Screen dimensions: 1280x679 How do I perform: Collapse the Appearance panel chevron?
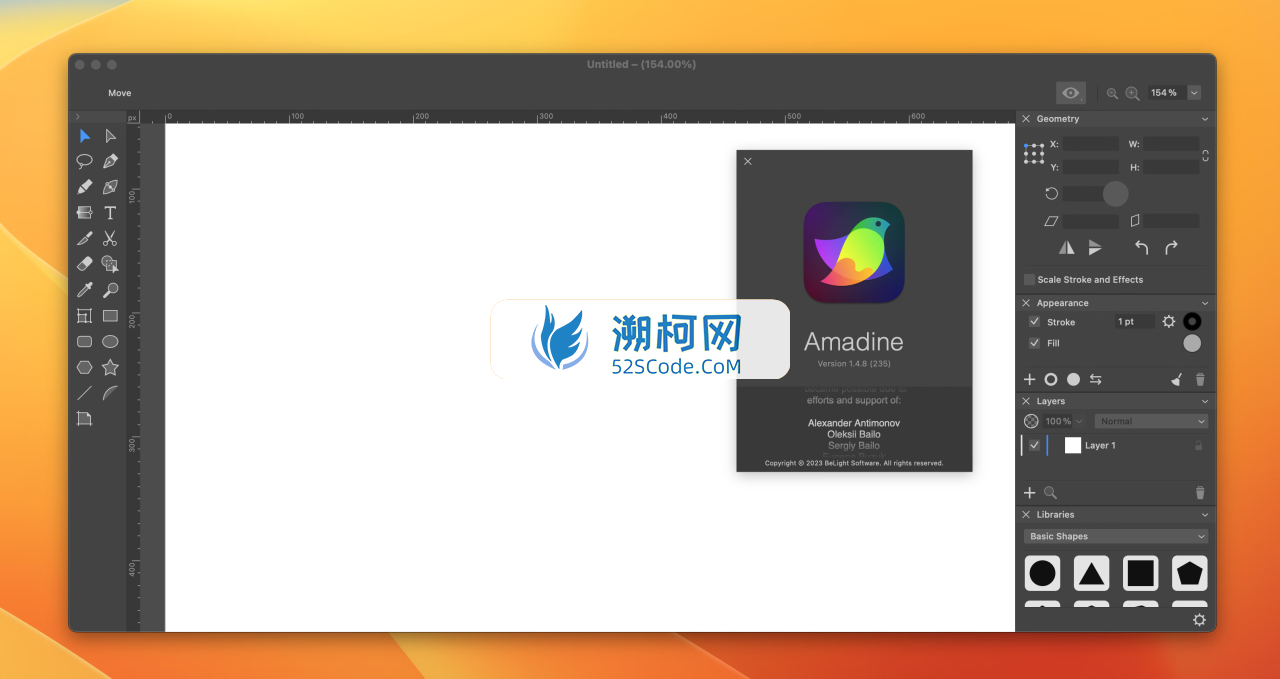[x=1205, y=303]
